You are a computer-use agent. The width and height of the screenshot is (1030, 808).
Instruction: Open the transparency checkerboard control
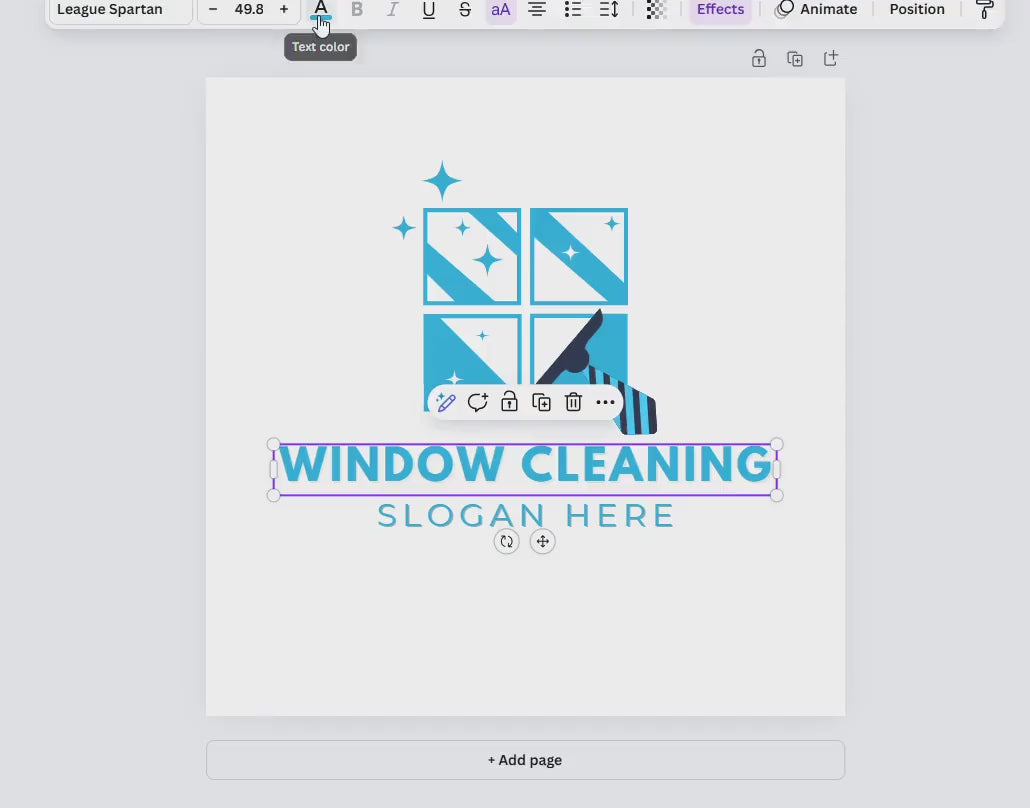click(x=656, y=9)
